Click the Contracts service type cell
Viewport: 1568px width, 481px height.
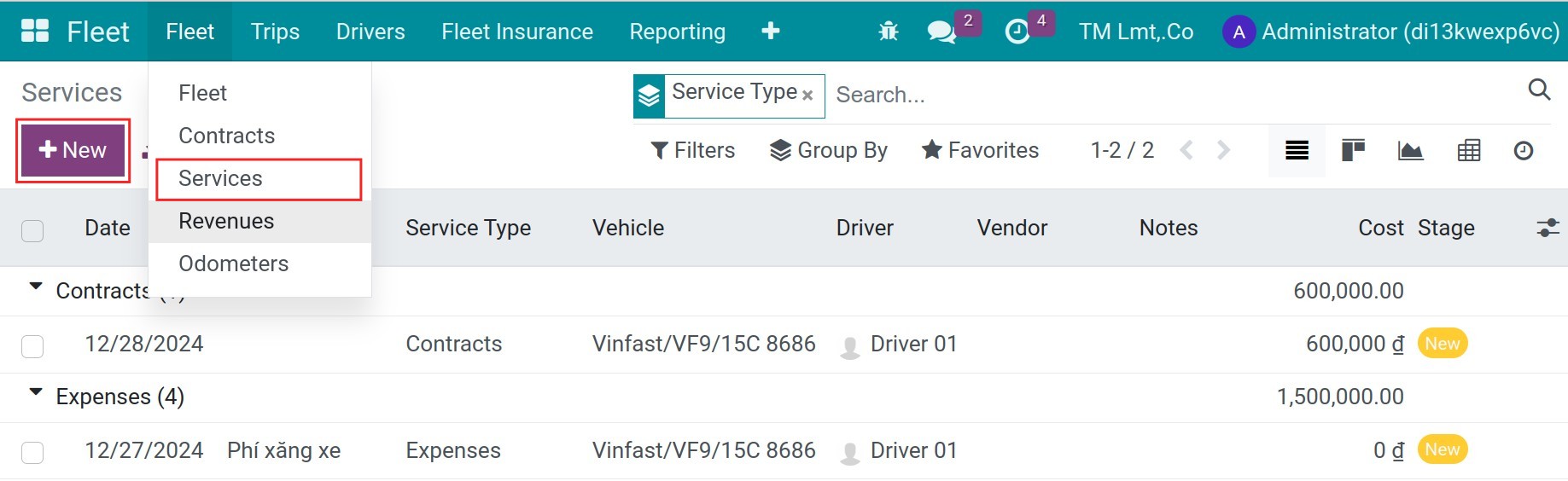pyautogui.click(x=453, y=344)
